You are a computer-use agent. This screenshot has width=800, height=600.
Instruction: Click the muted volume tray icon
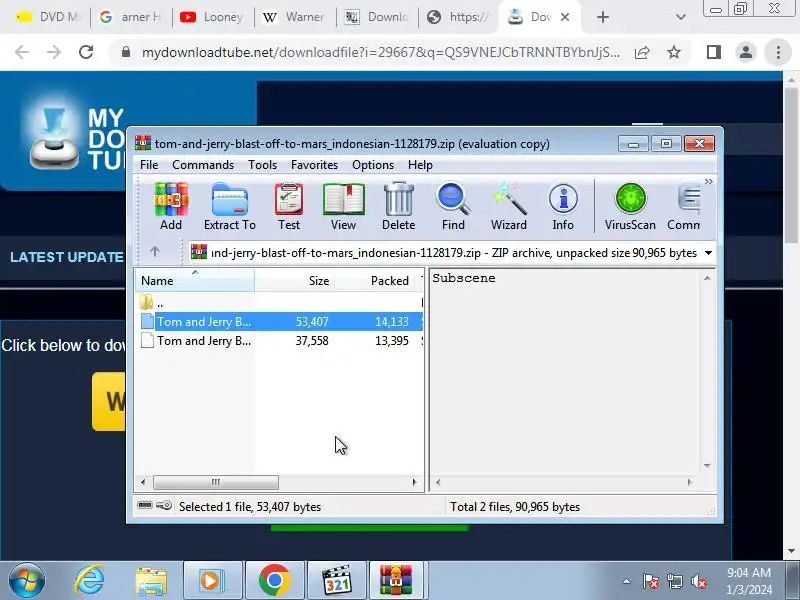coord(698,581)
